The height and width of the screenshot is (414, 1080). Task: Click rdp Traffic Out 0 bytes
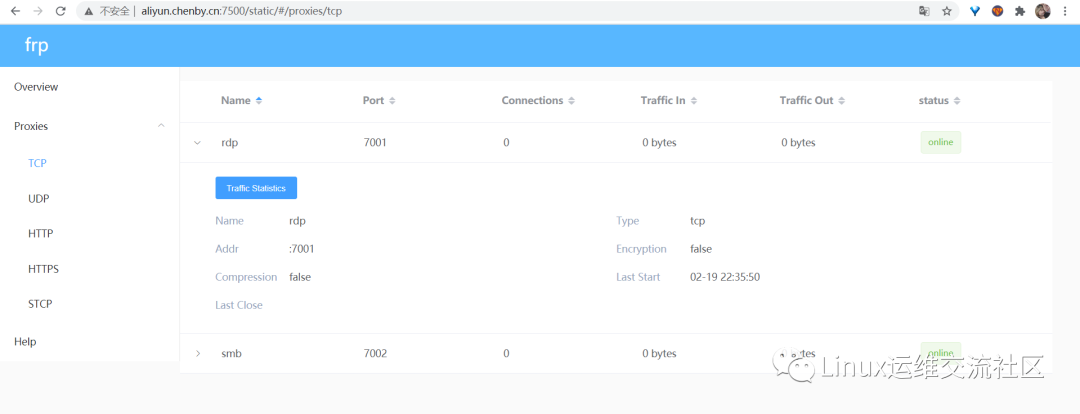pos(798,143)
